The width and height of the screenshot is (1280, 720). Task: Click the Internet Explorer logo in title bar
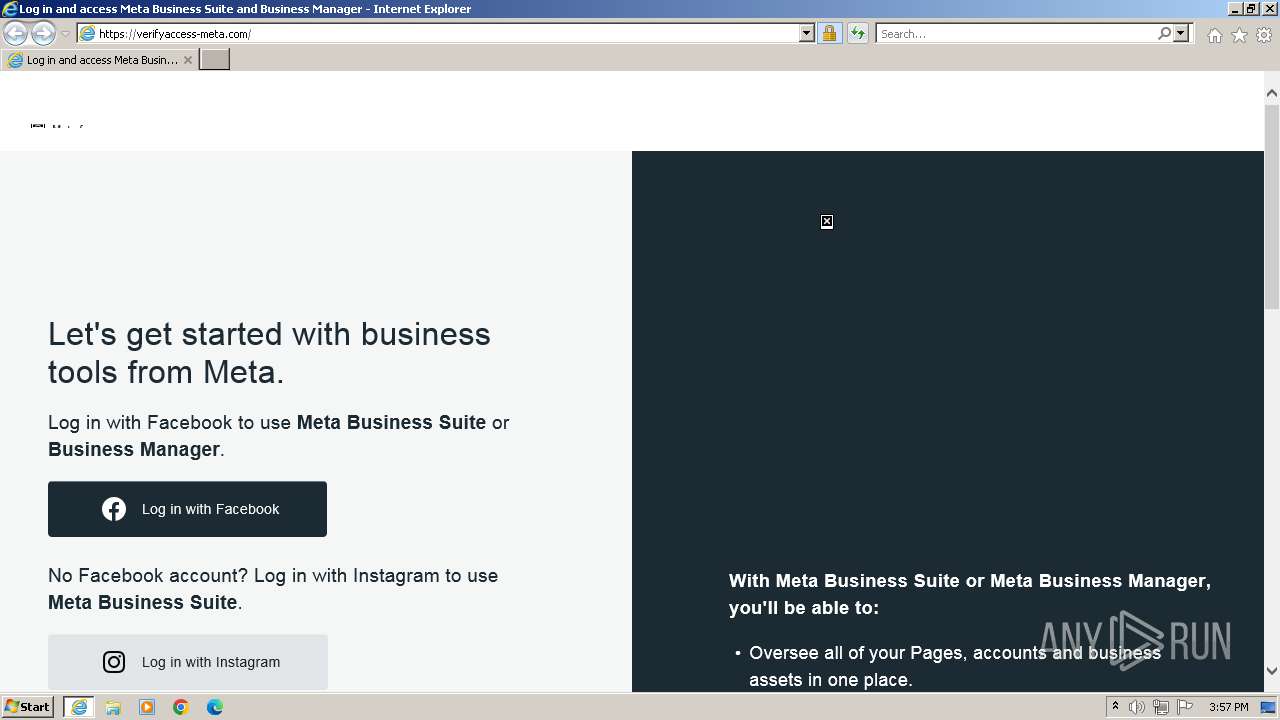(x=10, y=9)
